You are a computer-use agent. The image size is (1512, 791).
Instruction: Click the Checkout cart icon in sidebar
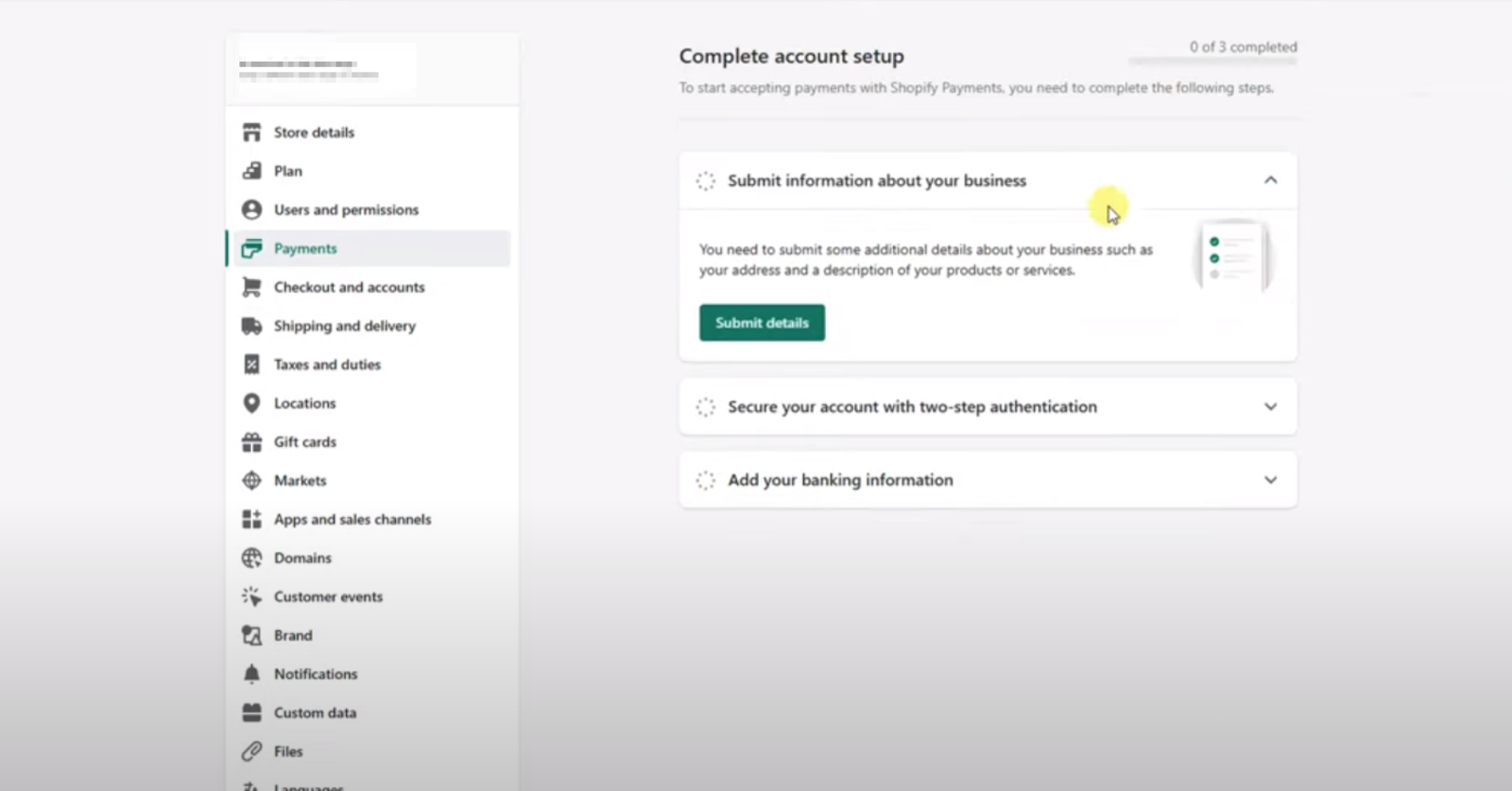tap(251, 287)
